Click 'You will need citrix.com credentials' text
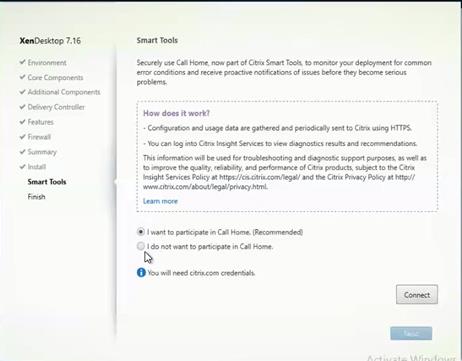This screenshot has height=361, width=462. pyautogui.click(x=201, y=273)
